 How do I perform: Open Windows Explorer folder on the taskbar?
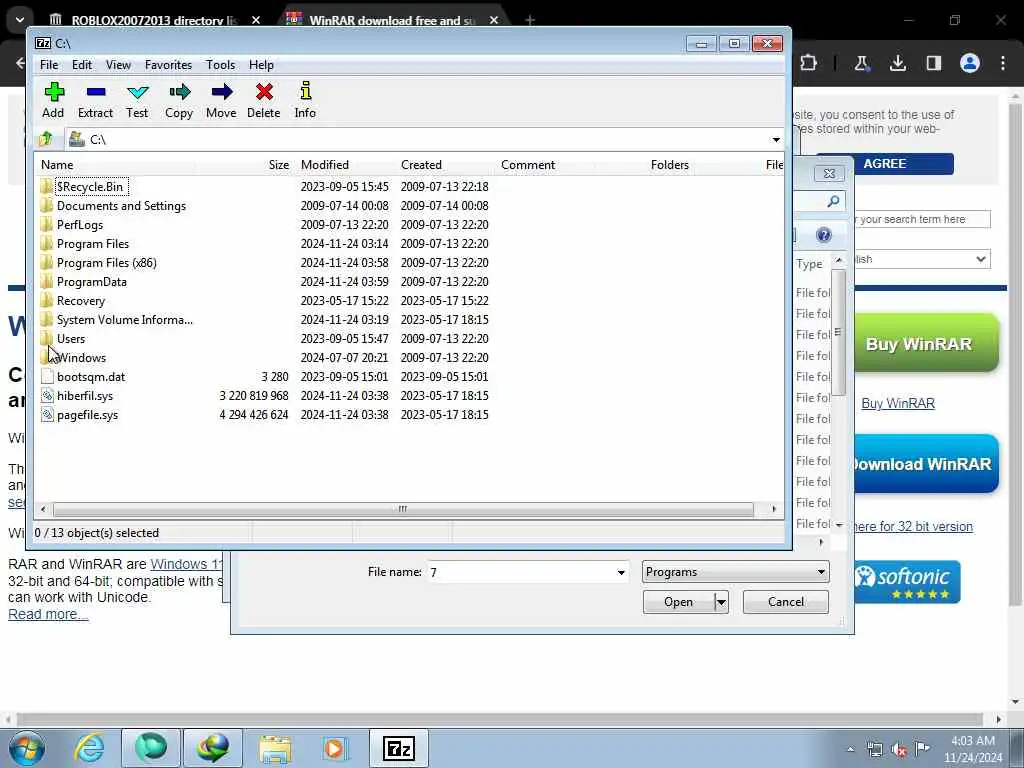click(x=275, y=748)
